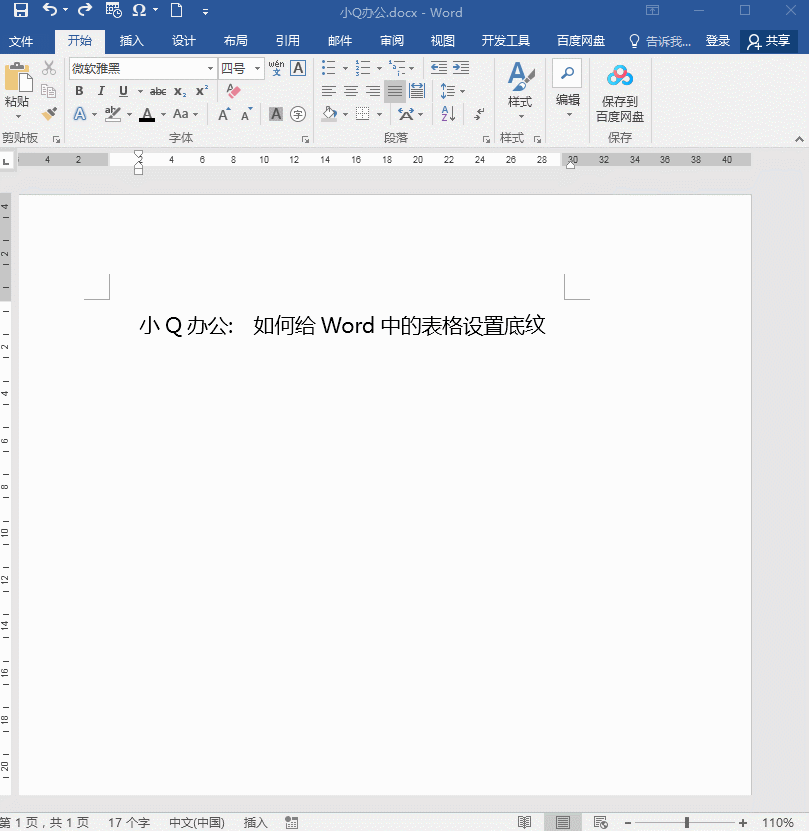Image resolution: width=809 pixels, height=831 pixels.
Task: Switch to the 审阅 tab
Action: (392, 41)
